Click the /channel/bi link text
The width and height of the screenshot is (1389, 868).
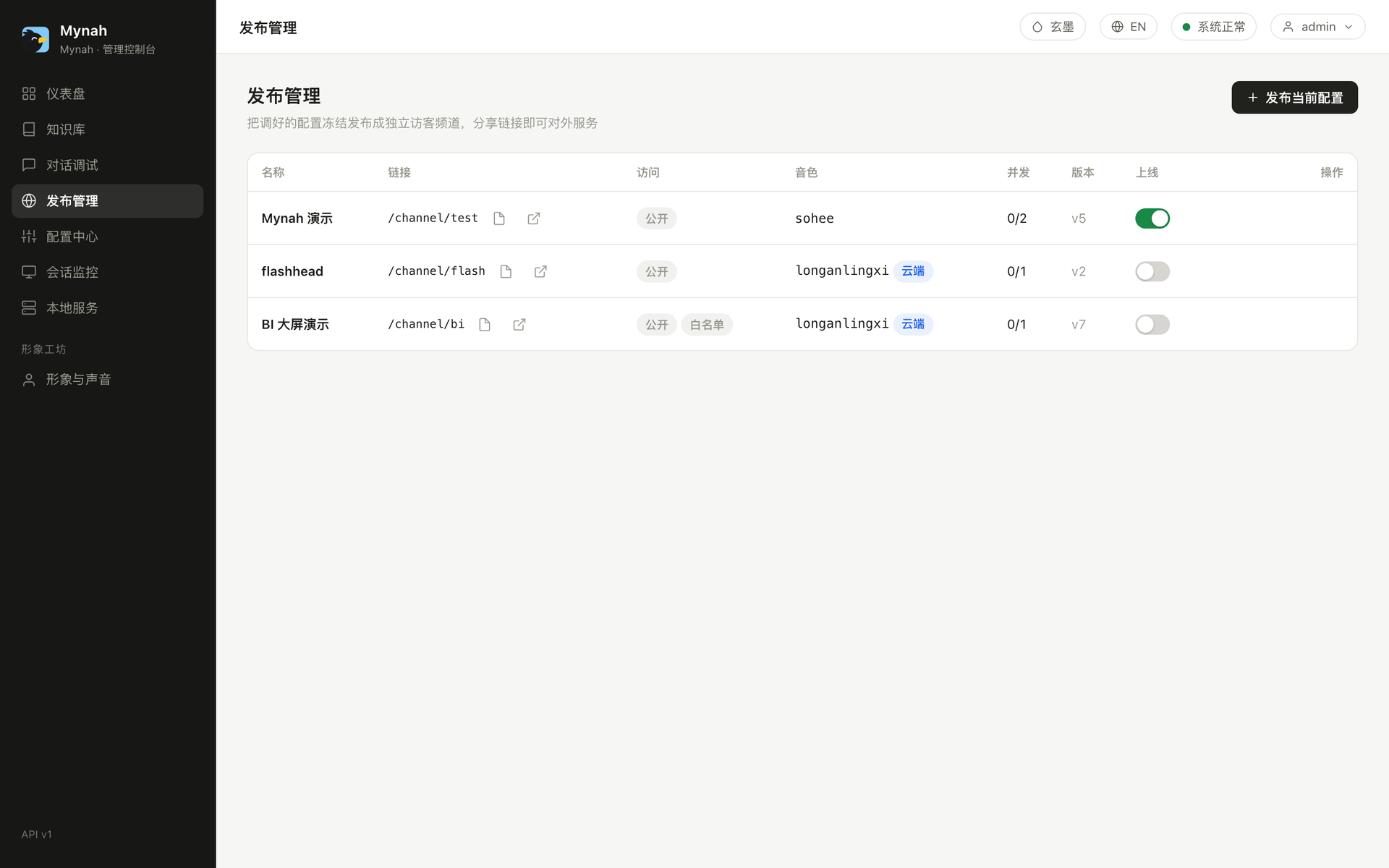(x=426, y=324)
